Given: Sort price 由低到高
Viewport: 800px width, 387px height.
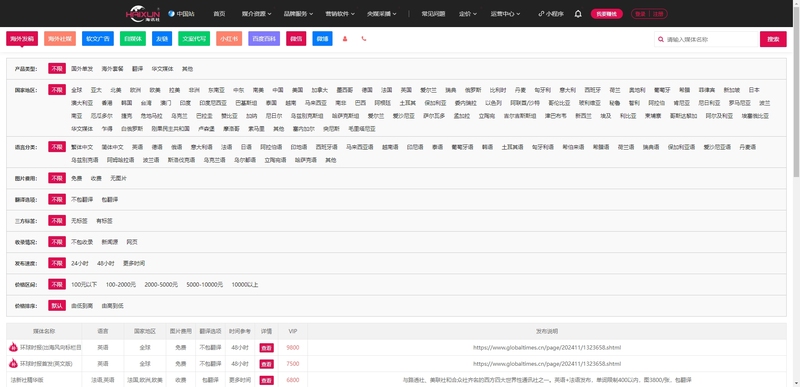Looking at the screenshot, I should tap(82, 306).
